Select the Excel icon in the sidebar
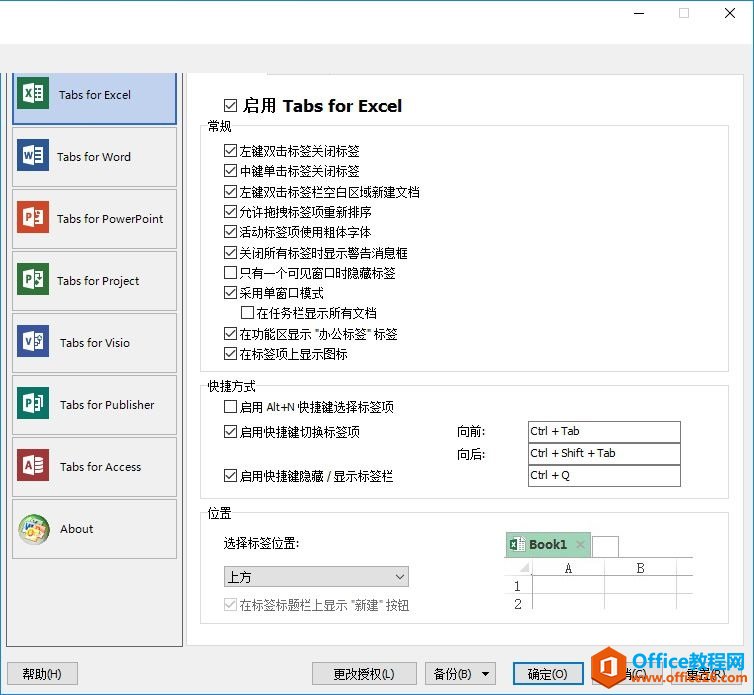 (33, 93)
